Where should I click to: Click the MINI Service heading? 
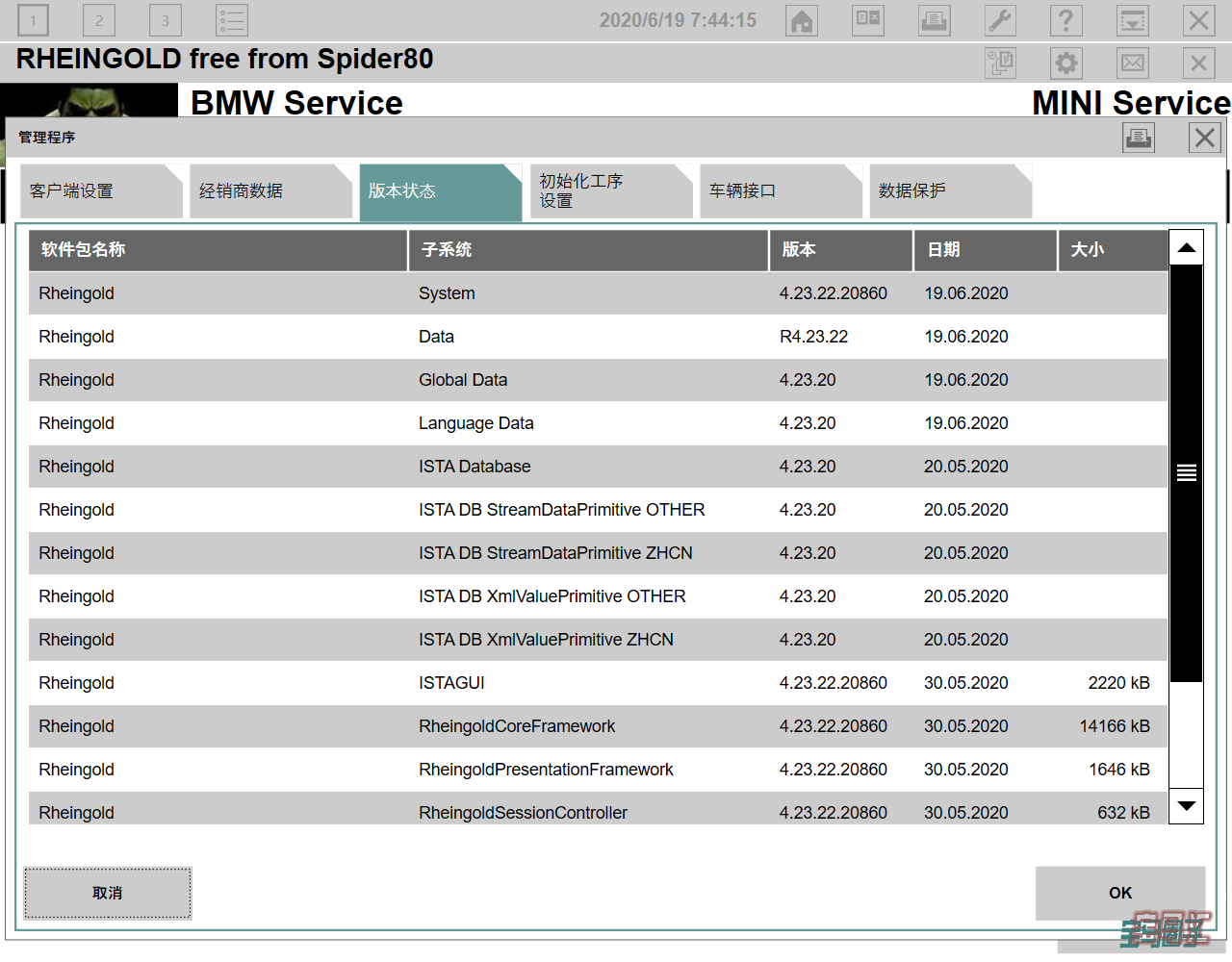point(1131,103)
